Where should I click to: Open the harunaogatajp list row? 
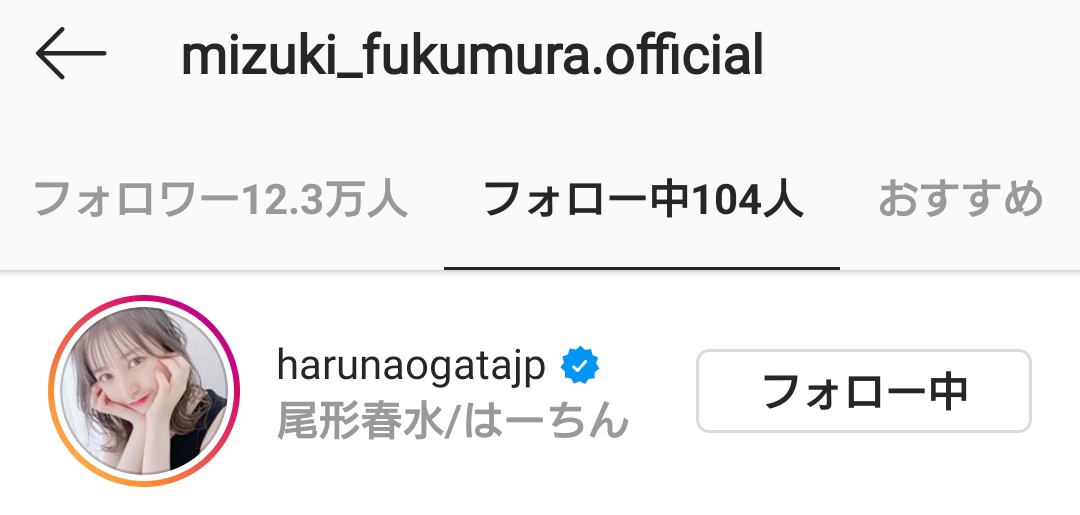click(540, 390)
